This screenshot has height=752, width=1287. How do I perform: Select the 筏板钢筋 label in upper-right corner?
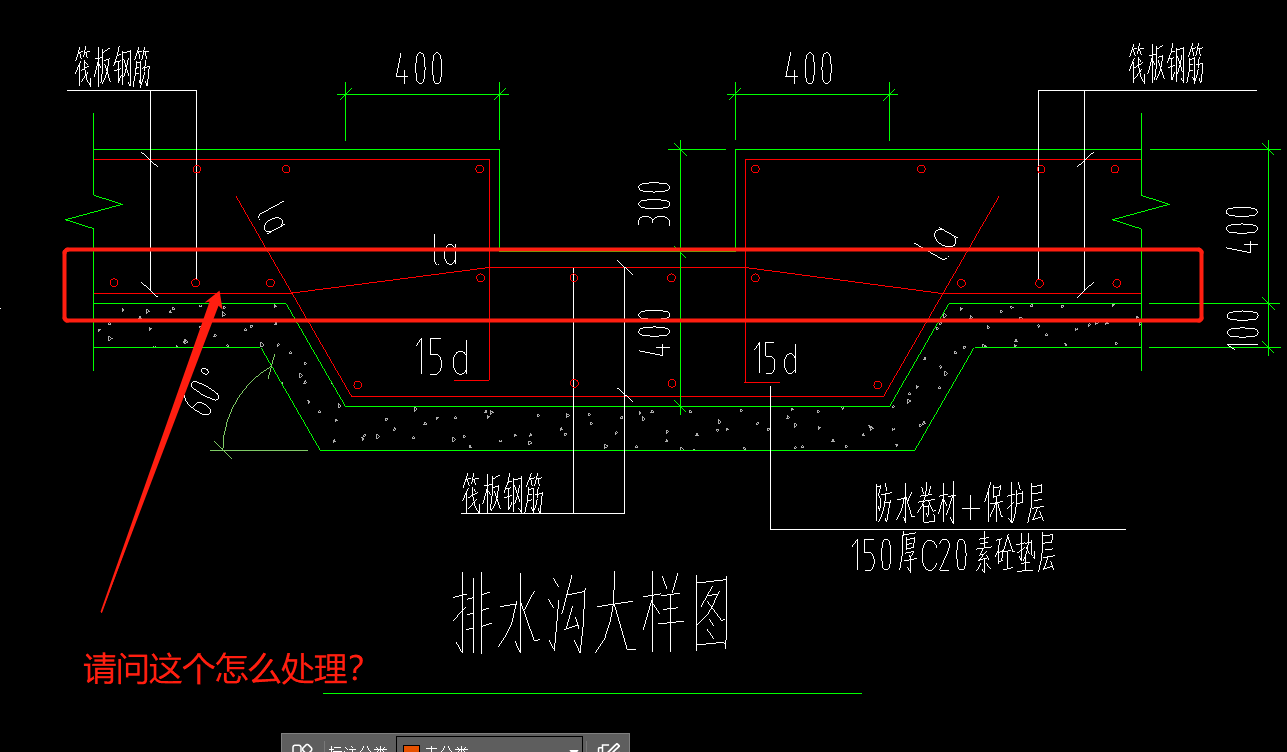[x=1165, y=65]
